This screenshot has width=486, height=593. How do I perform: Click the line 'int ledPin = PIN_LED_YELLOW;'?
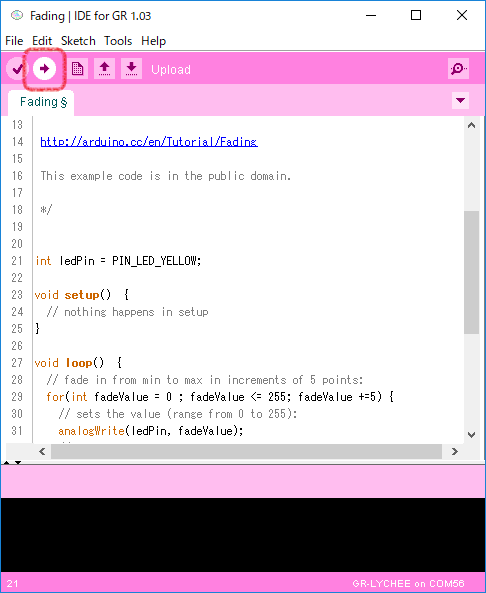pyautogui.click(x=118, y=261)
